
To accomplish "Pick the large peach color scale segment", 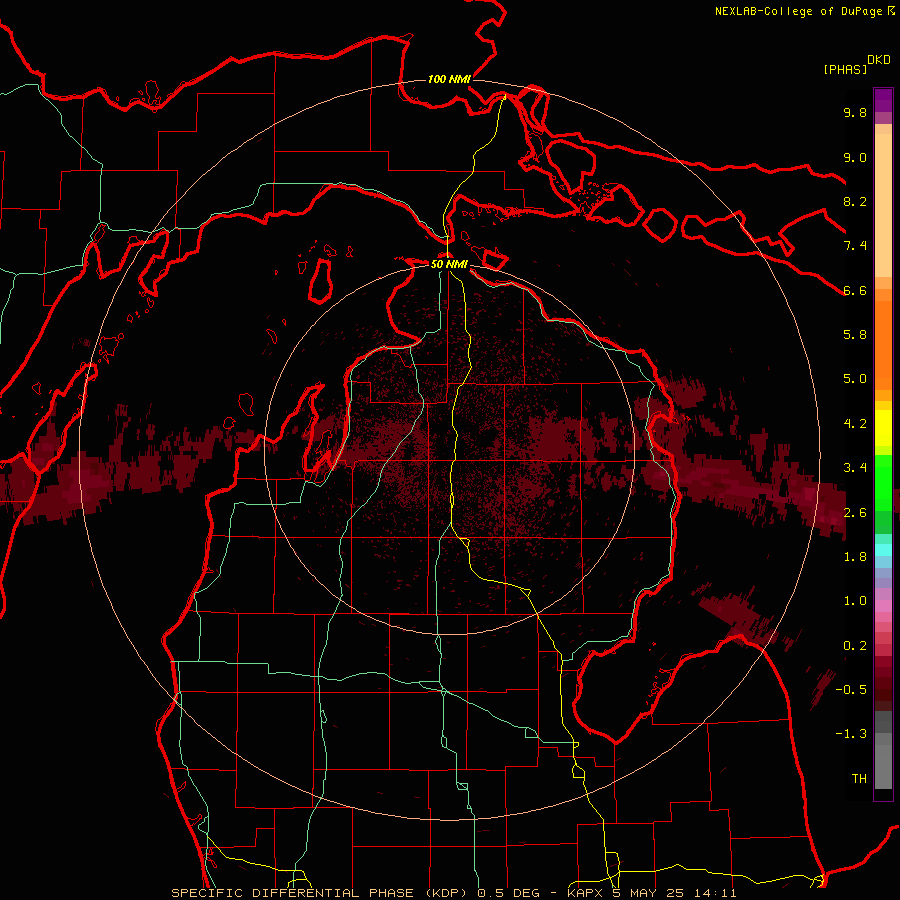I will tap(883, 206).
